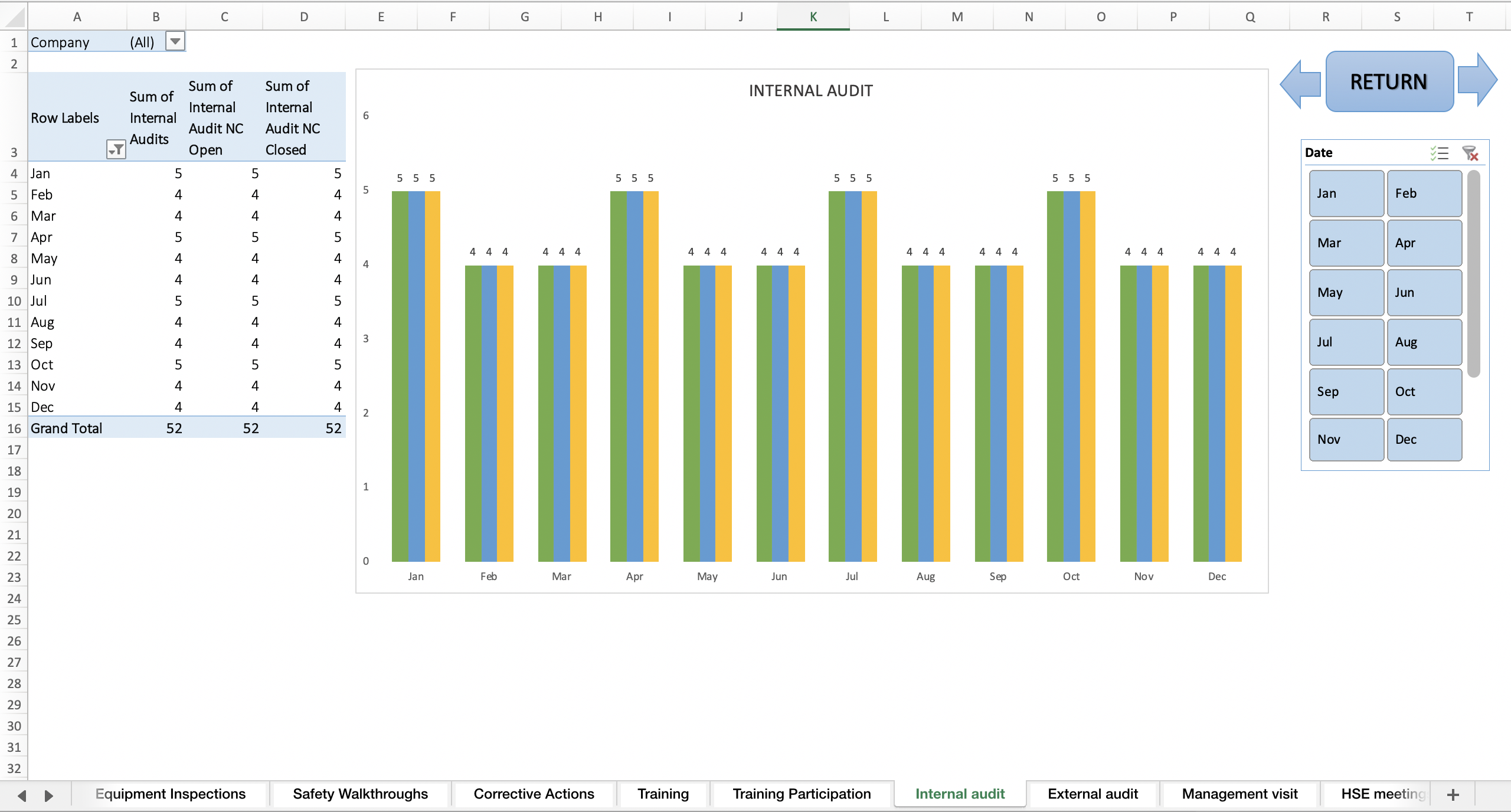Switch to the External audit tab
The height and width of the screenshot is (812, 1511).
[1093, 794]
